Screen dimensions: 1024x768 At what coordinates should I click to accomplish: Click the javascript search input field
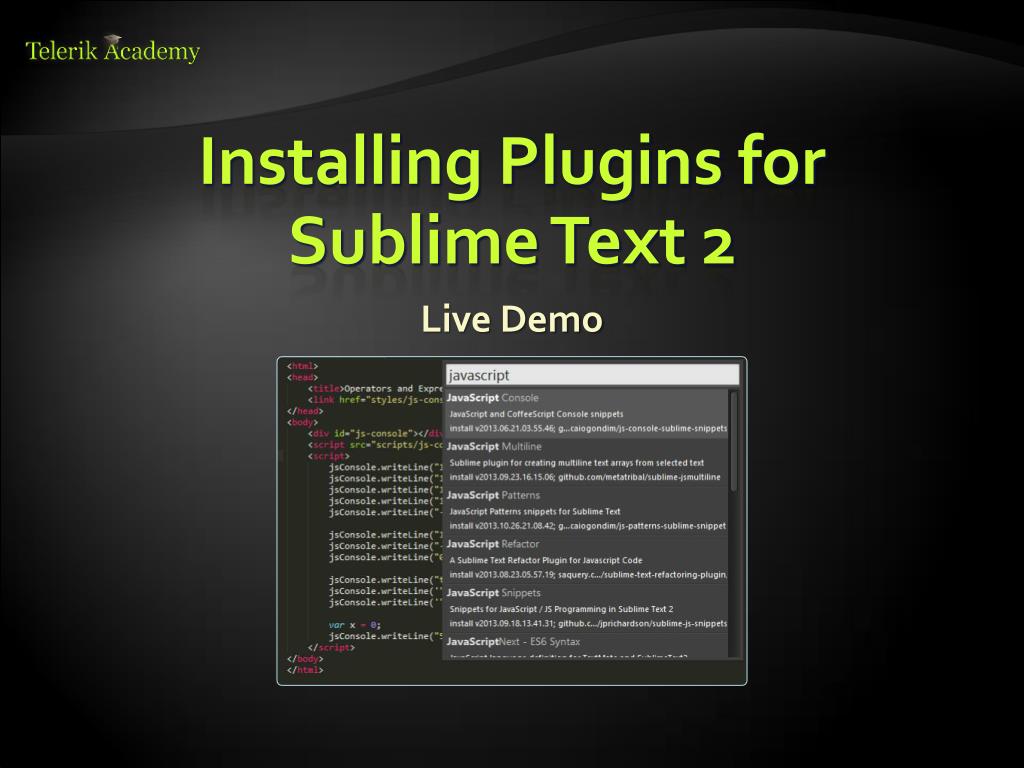coord(592,375)
